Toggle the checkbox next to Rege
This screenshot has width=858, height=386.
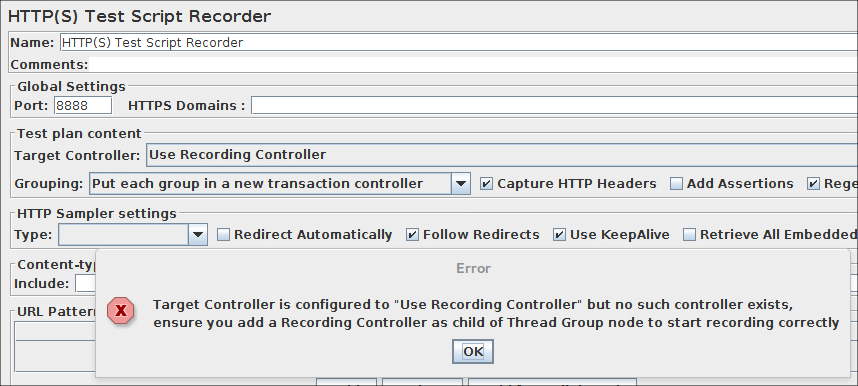pyautogui.click(x=814, y=184)
